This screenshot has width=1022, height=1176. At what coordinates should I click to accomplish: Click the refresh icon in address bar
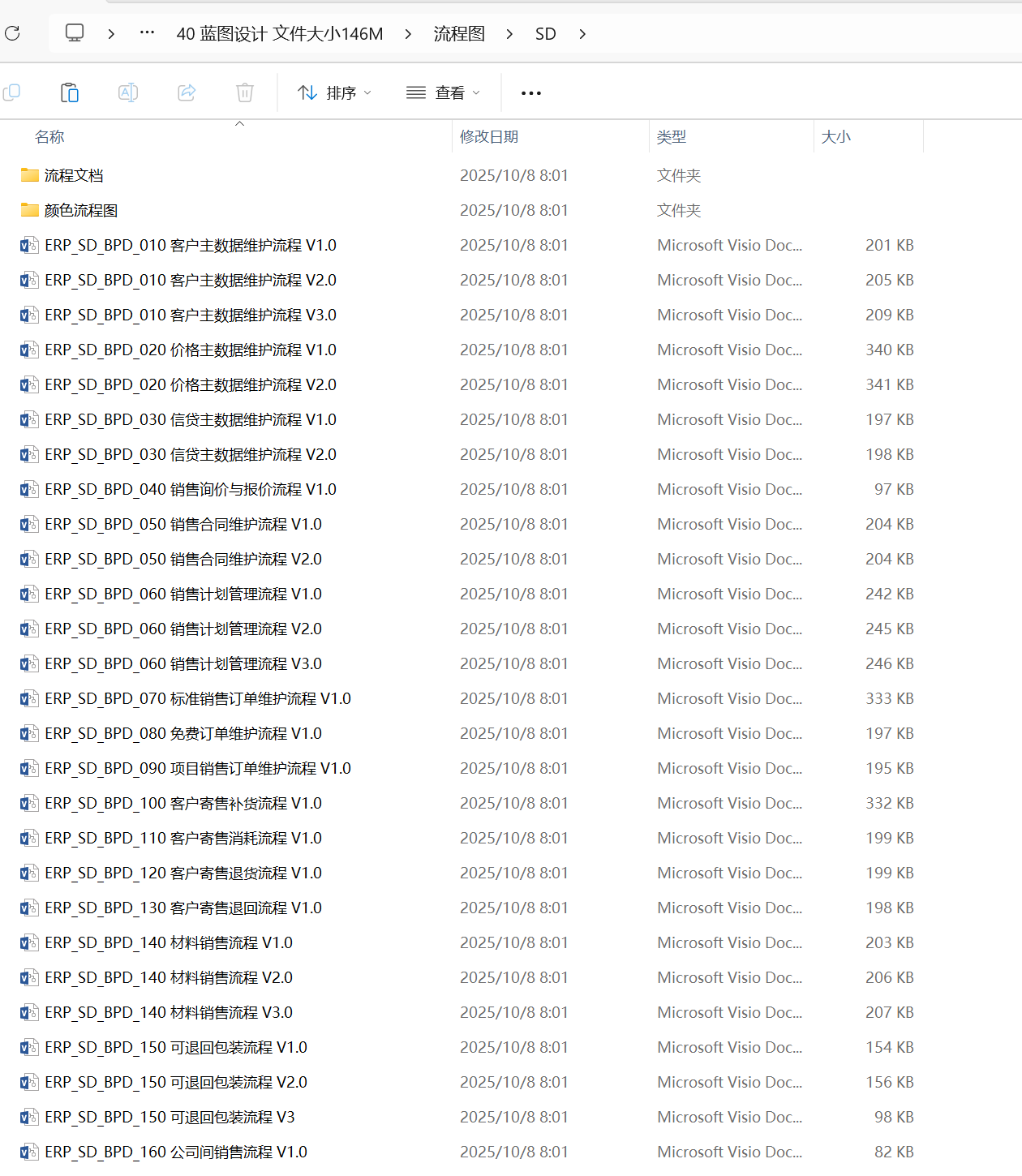[x=12, y=33]
